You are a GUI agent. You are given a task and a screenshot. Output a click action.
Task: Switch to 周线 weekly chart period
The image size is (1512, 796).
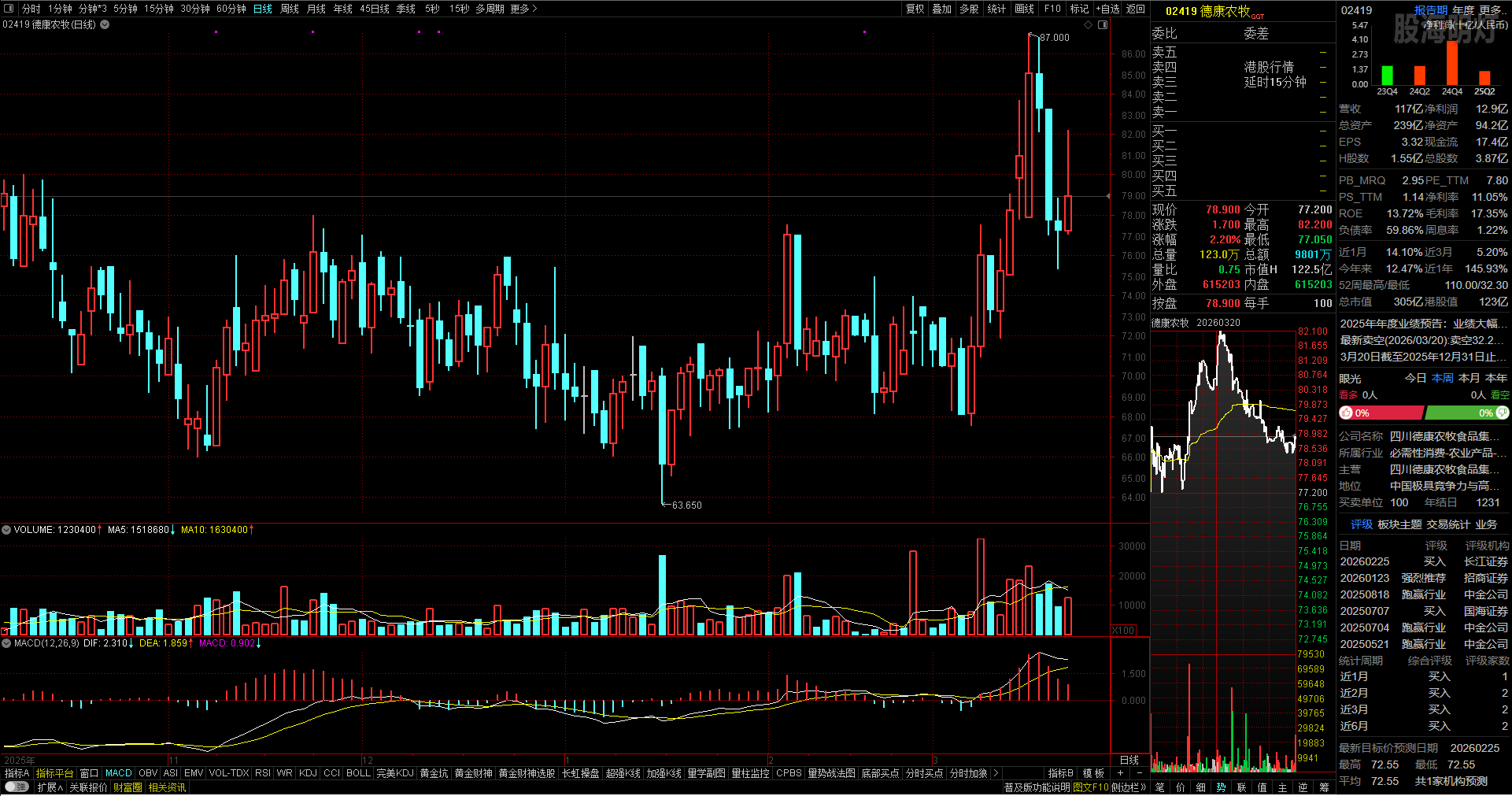point(290,9)
